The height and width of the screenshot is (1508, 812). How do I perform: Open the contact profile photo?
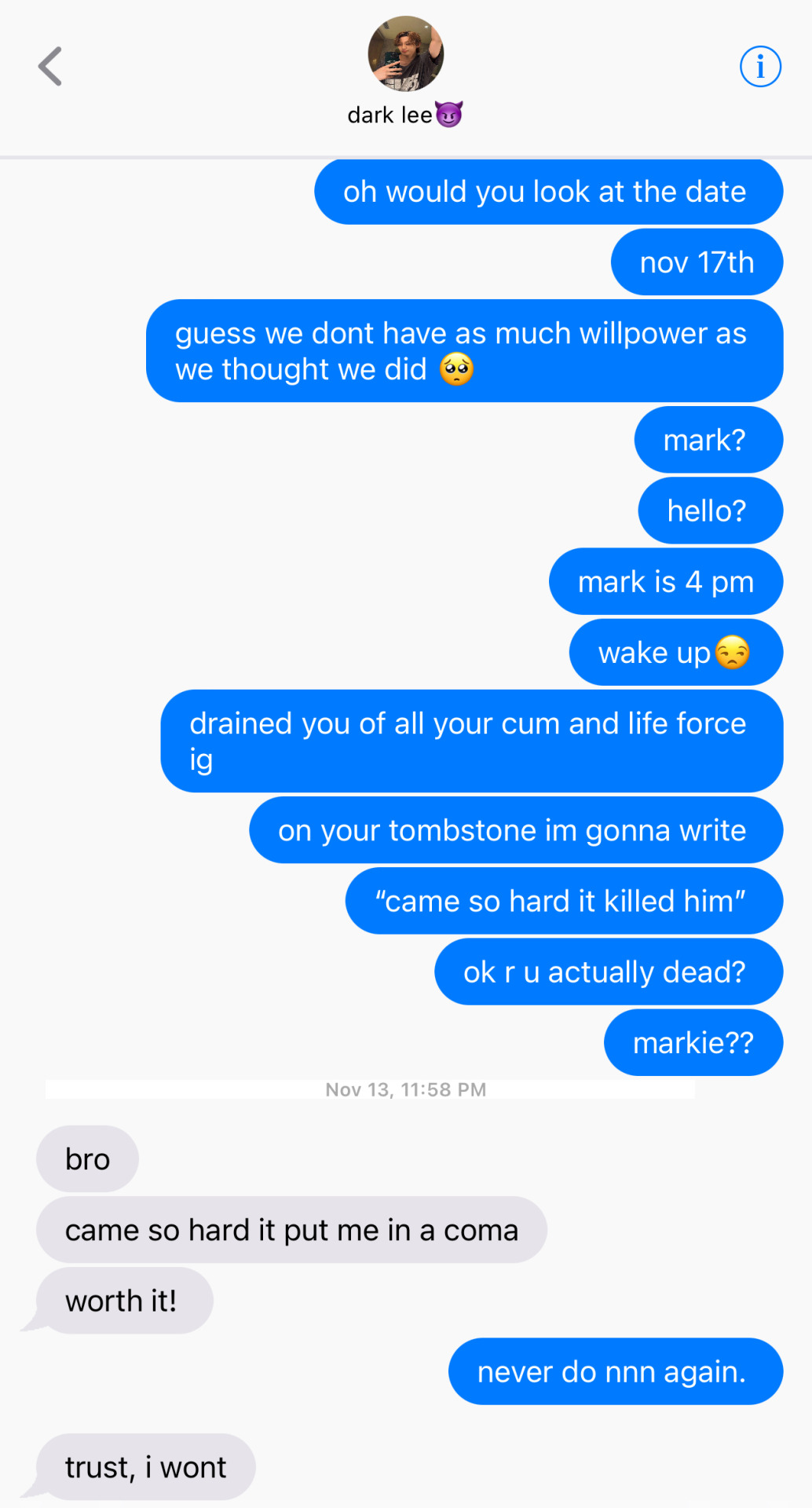tap(406, 53)
